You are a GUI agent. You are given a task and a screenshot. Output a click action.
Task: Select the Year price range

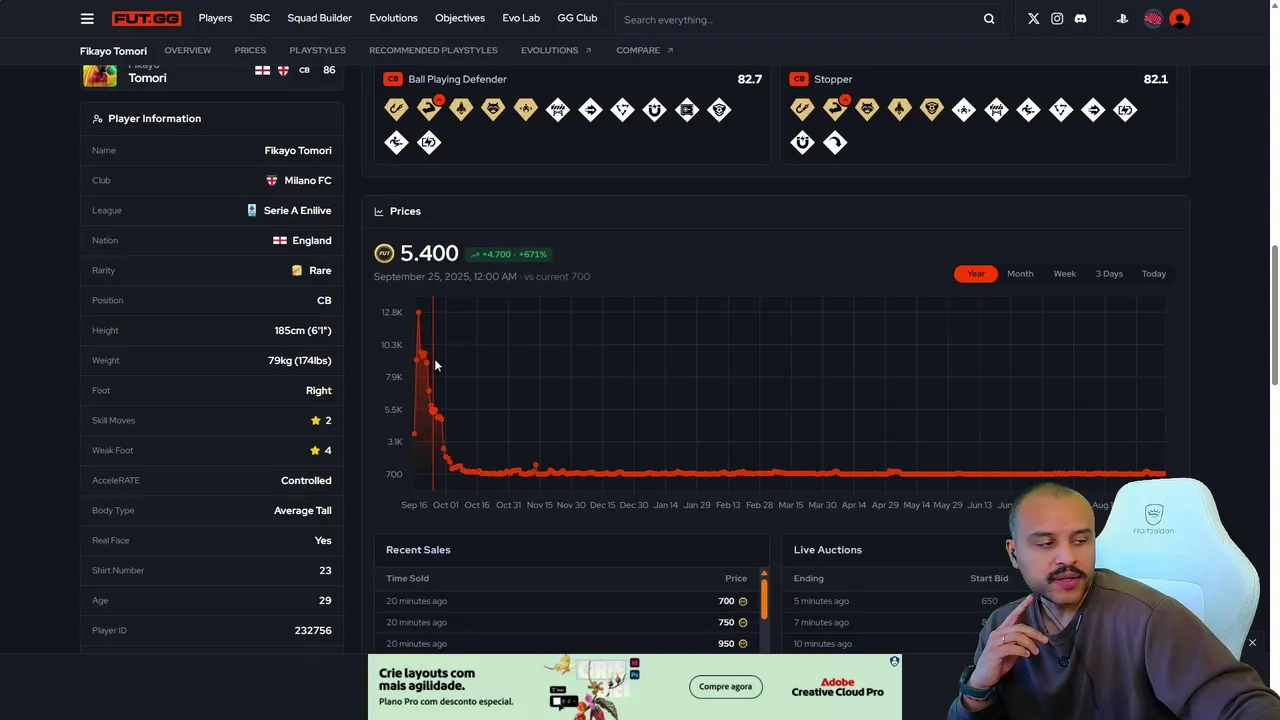pos(976,274)
